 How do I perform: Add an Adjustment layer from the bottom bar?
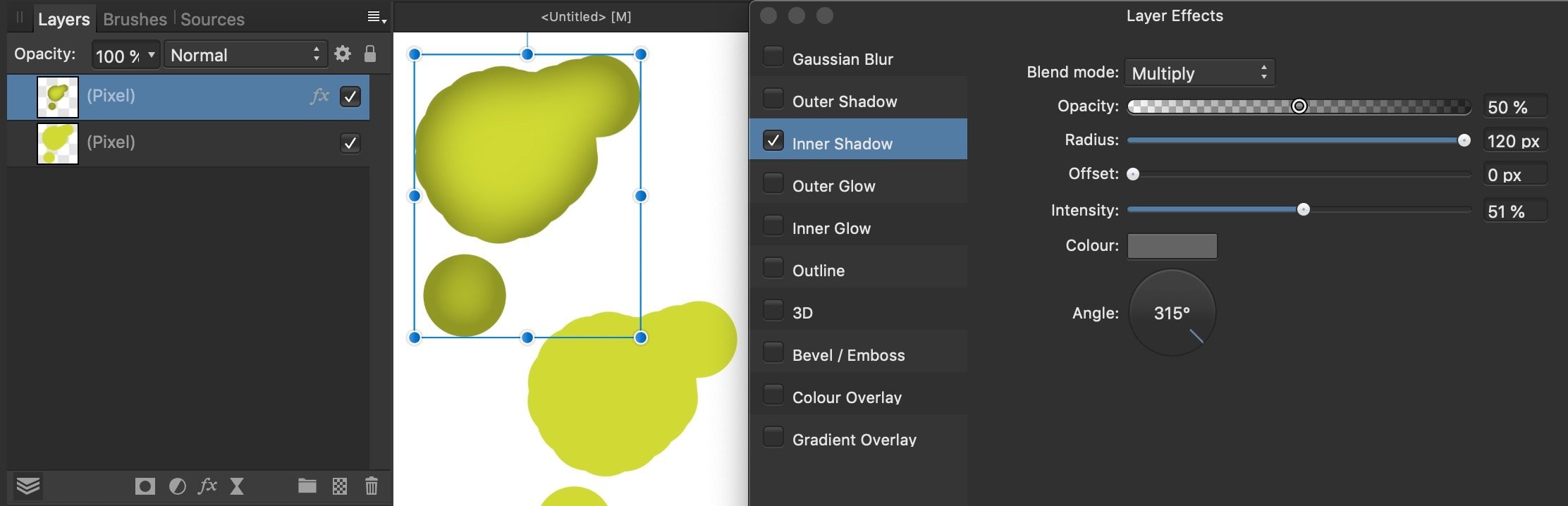178,486
